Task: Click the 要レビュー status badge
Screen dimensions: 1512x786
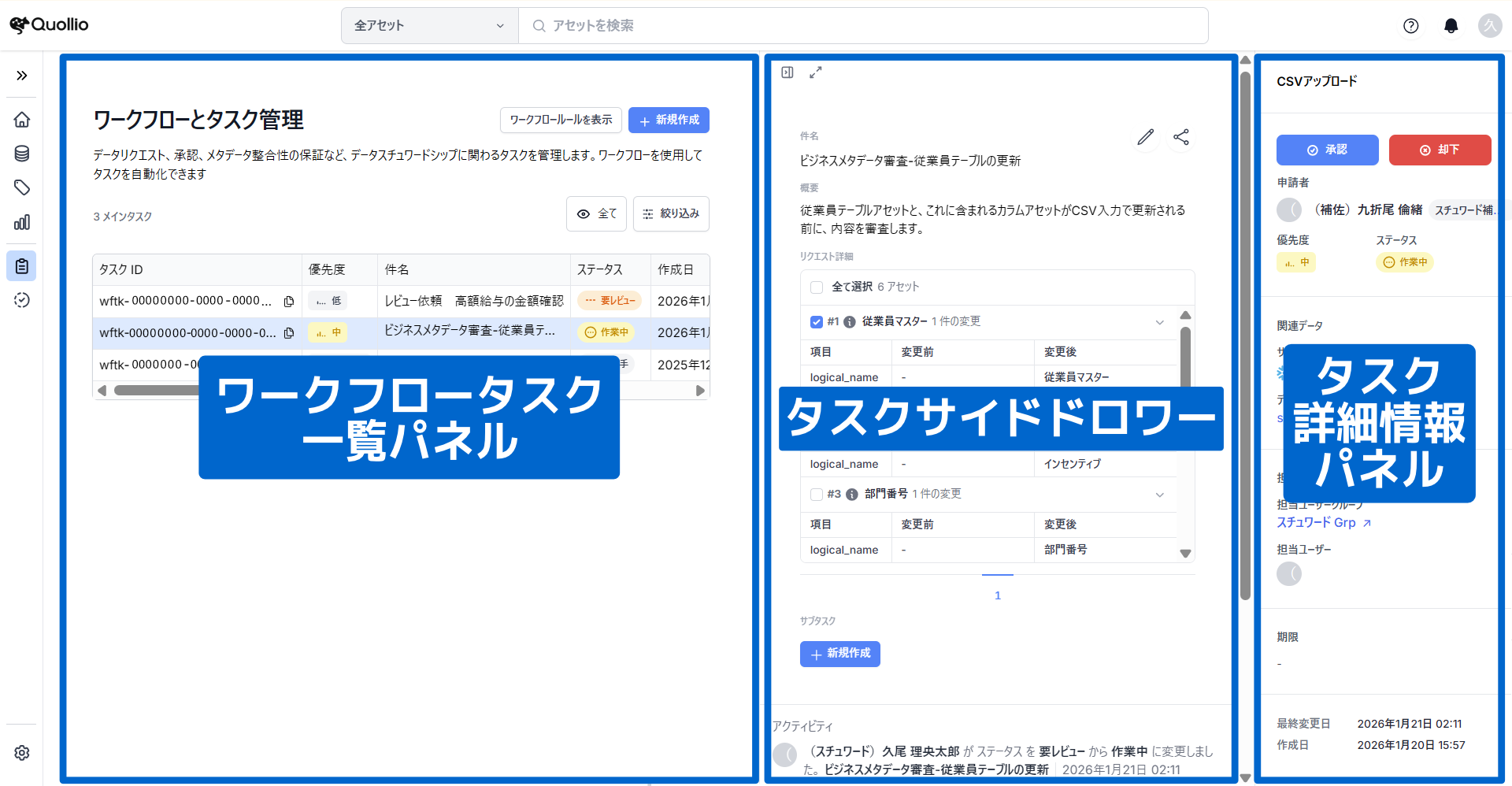Action: (610, 301)
